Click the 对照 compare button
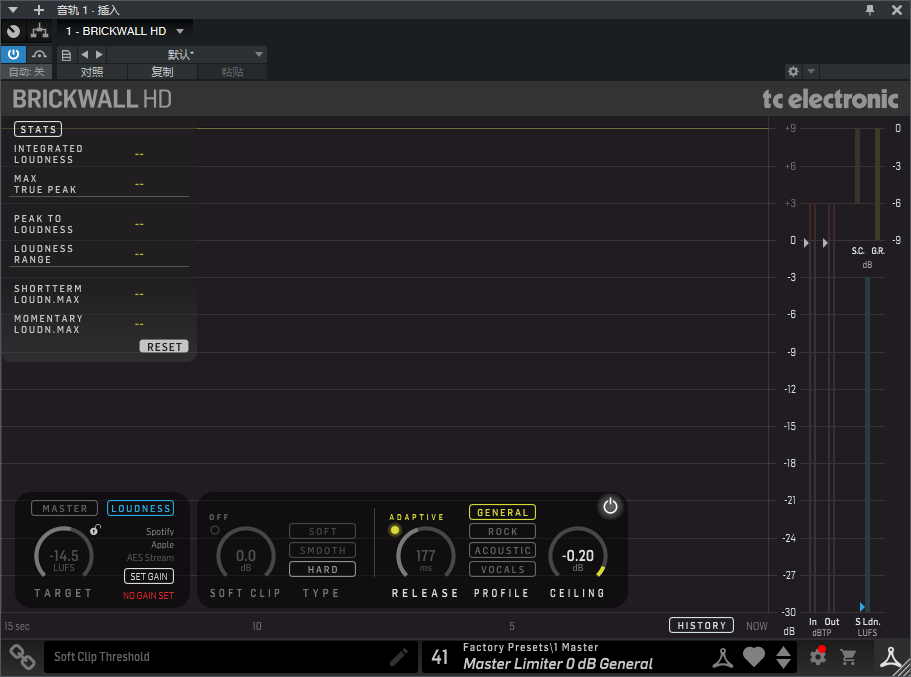The image size is (911, 677). point(92,71)
